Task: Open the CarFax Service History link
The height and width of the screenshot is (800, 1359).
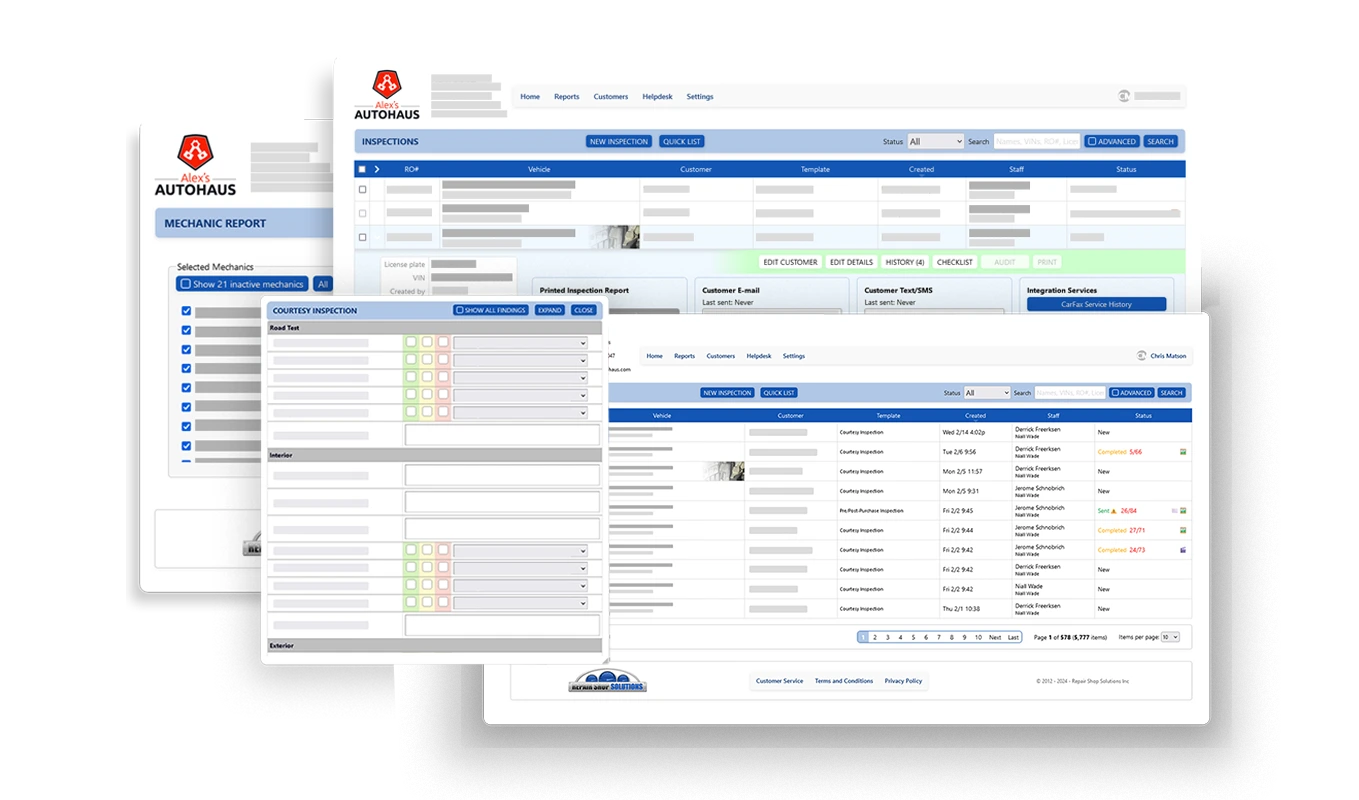Action: click(x=1095, y=304)
